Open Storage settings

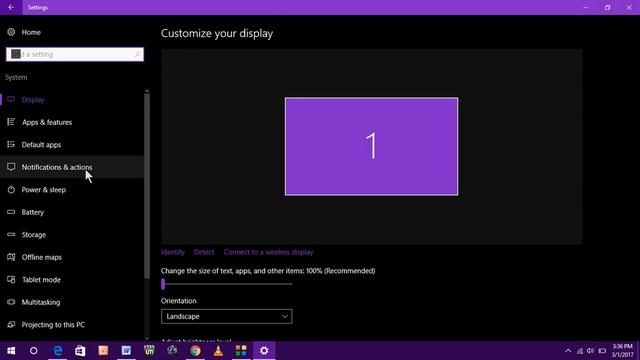pyautogui.click(x=72, y=234)
